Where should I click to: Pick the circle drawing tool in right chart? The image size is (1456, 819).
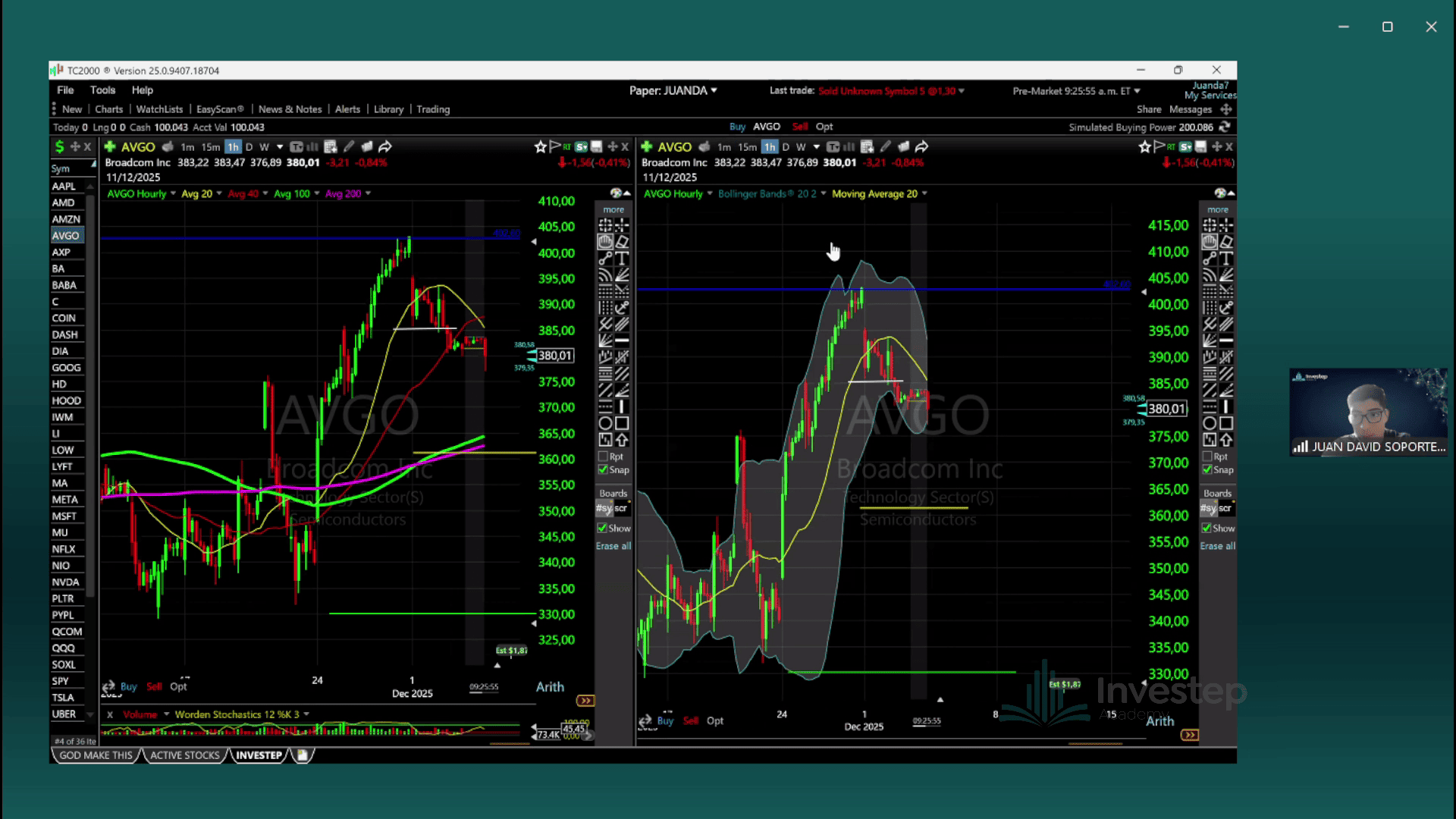pyautogui.click(x=1210, y=423)
